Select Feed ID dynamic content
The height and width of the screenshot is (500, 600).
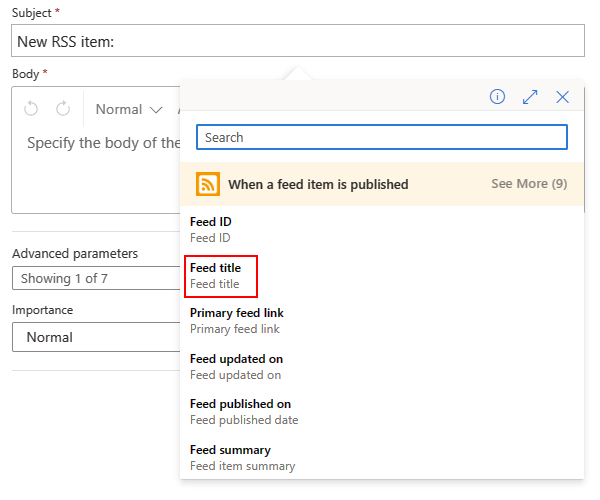point(211,229)
